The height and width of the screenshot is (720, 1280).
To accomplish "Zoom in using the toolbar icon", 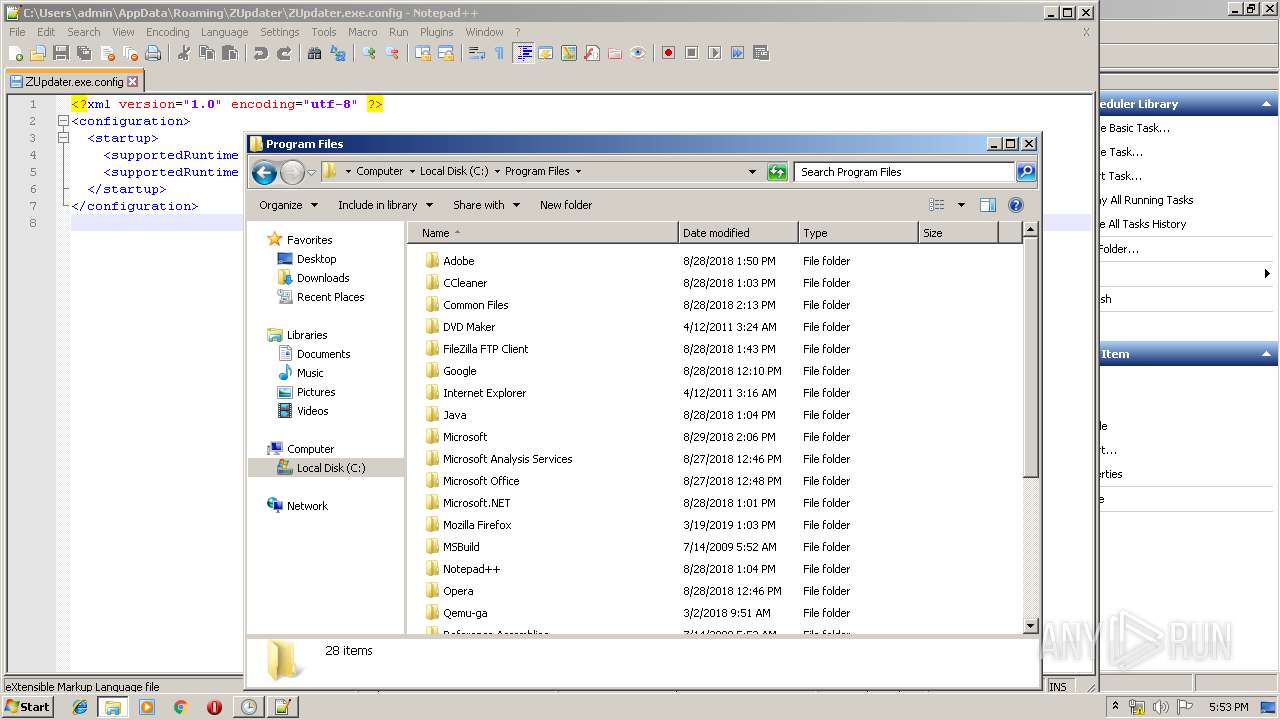I will 369,53.
